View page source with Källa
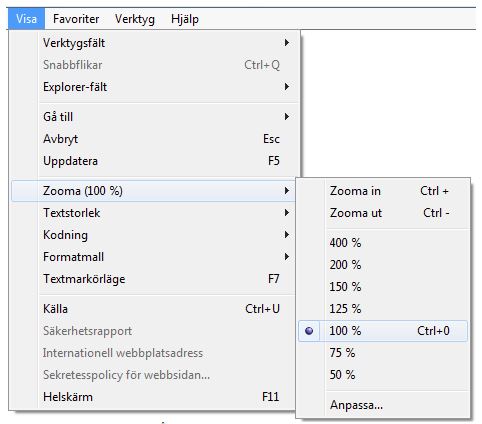 tap(153, 309)
